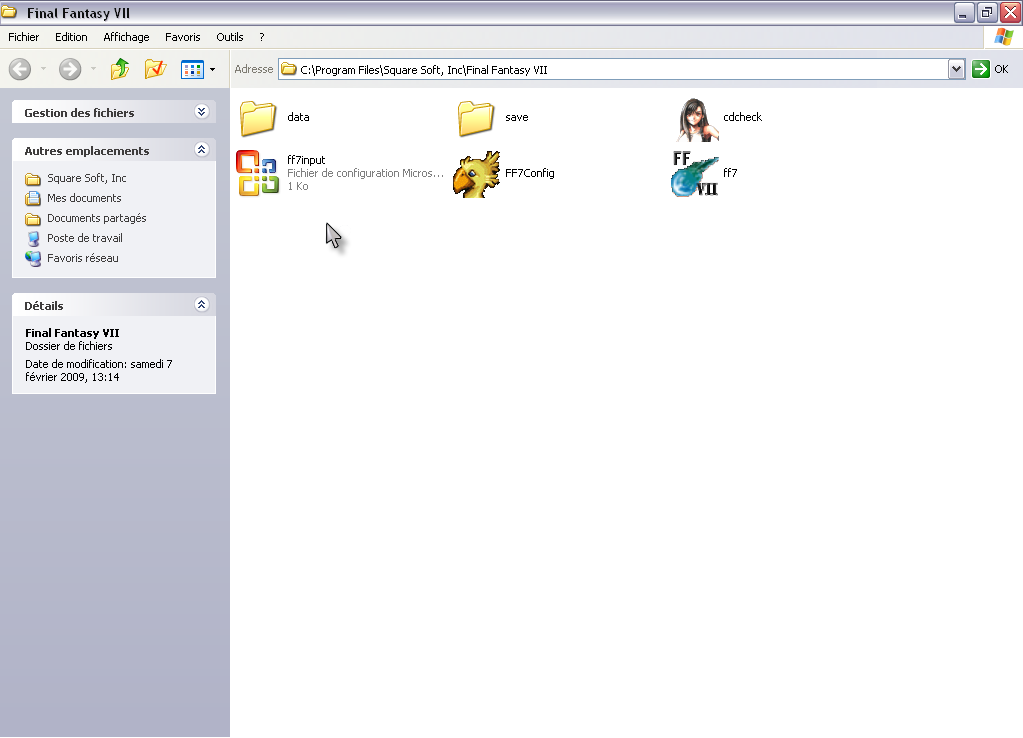Go to Documents partagés link

97,219
